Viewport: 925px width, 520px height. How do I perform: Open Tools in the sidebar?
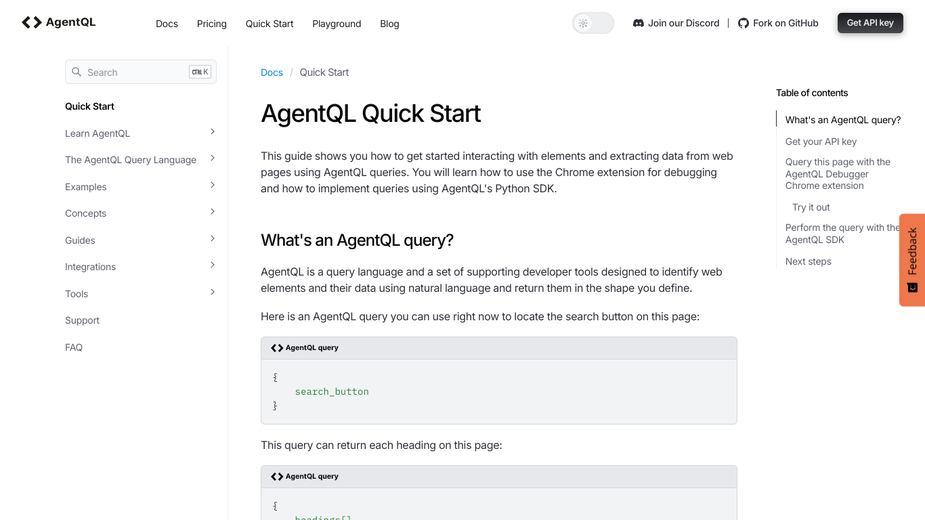point(76,293)
